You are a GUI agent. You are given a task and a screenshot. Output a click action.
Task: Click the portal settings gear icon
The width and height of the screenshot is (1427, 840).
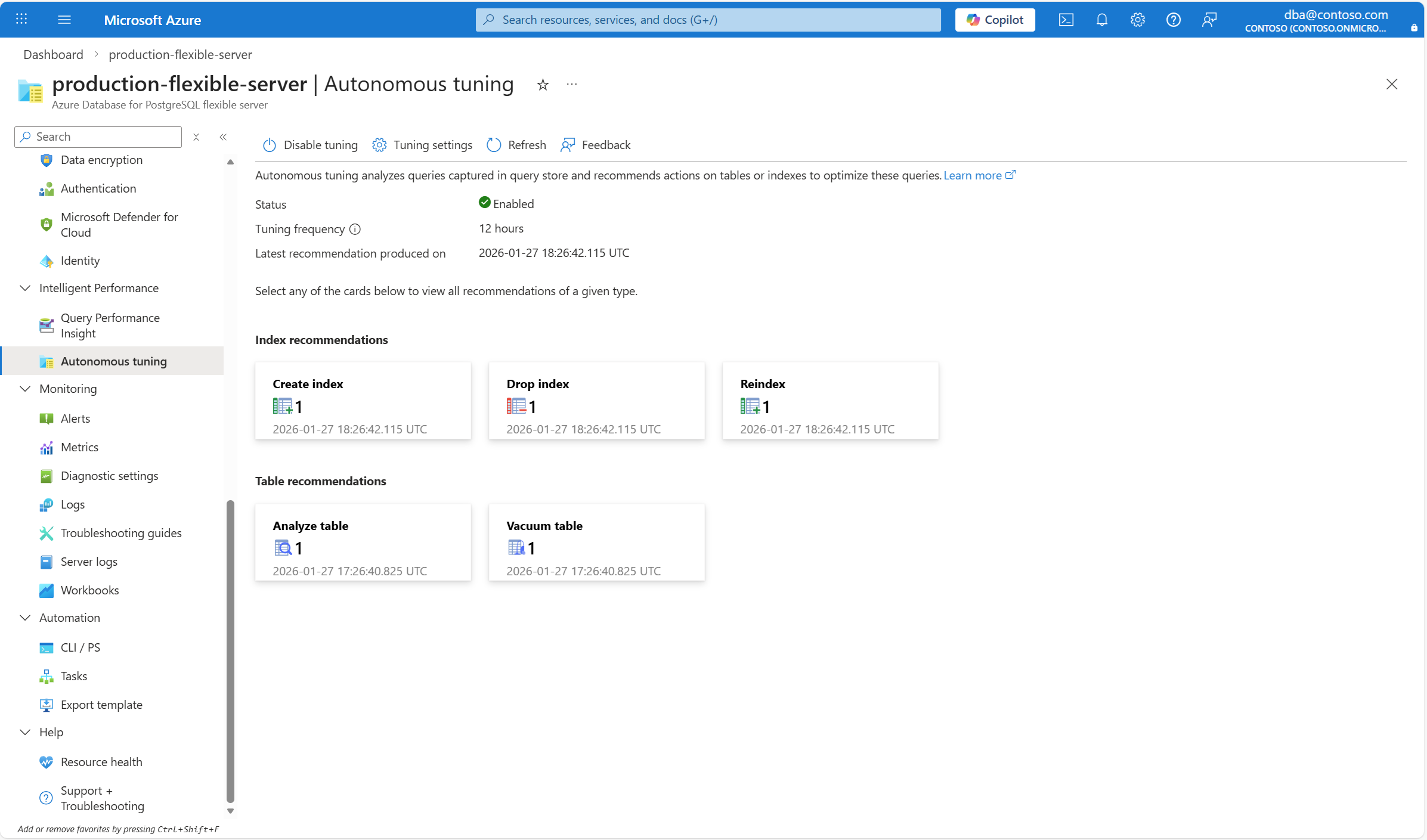(x=1137, y=20)
